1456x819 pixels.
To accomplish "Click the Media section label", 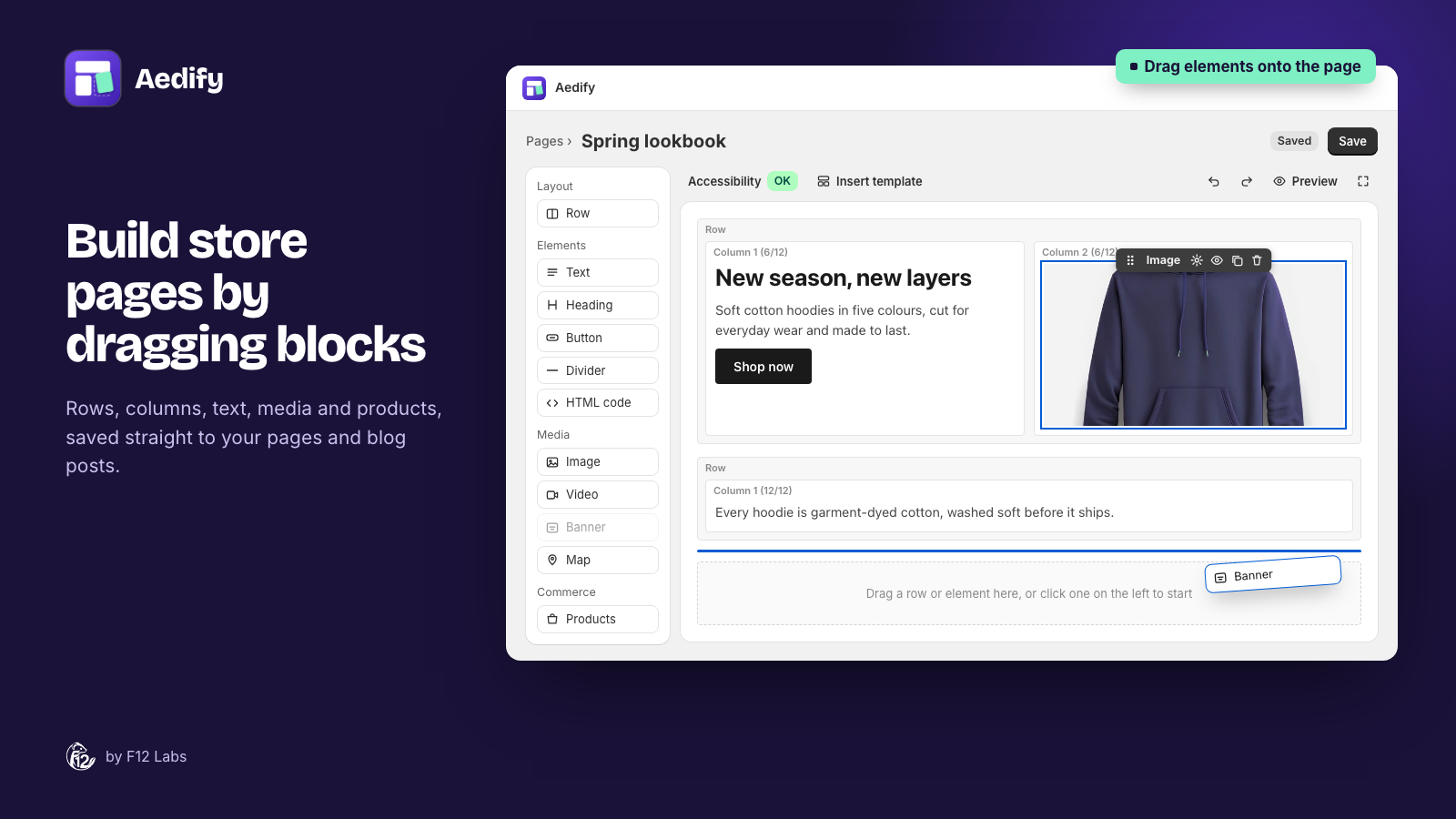I will pos(553,435).
